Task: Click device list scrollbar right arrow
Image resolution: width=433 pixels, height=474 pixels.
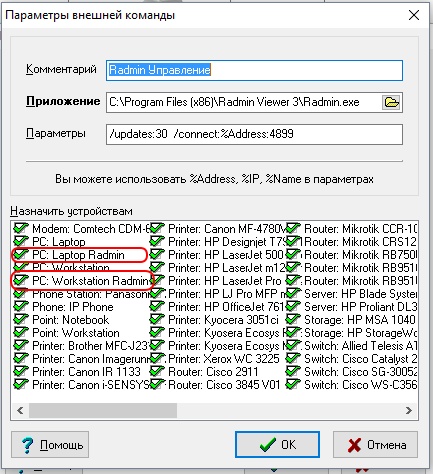Action: pos(409,410)
